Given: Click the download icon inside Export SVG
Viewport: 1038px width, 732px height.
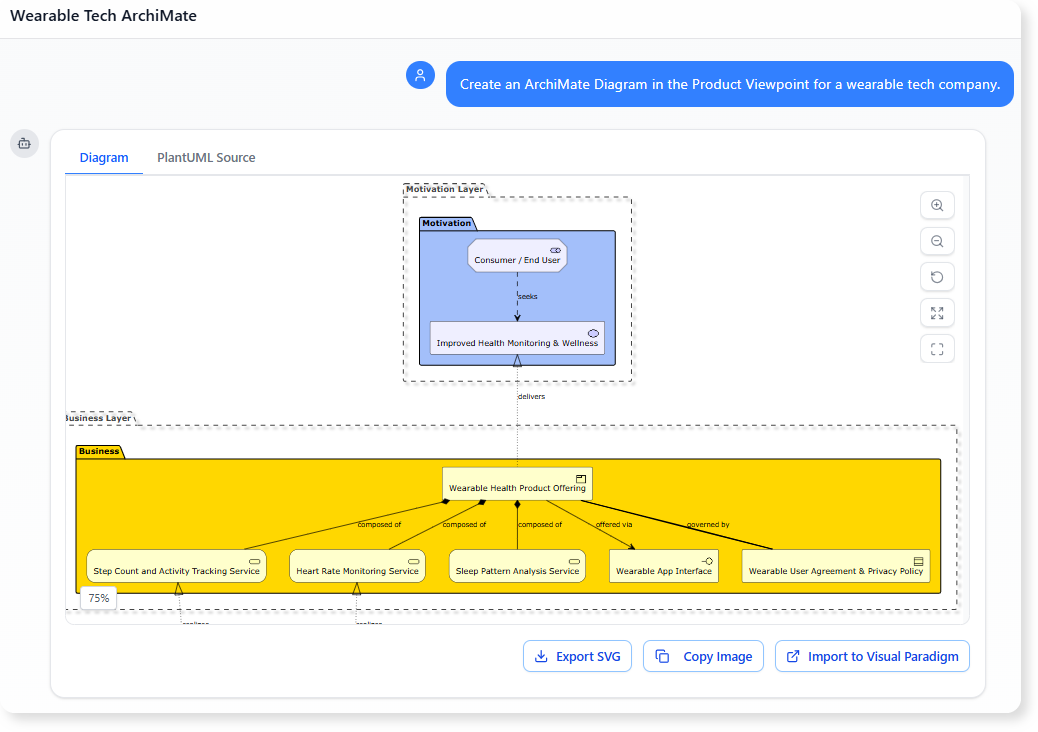Looking at the screenshot, I should click(x=540, y=656).
